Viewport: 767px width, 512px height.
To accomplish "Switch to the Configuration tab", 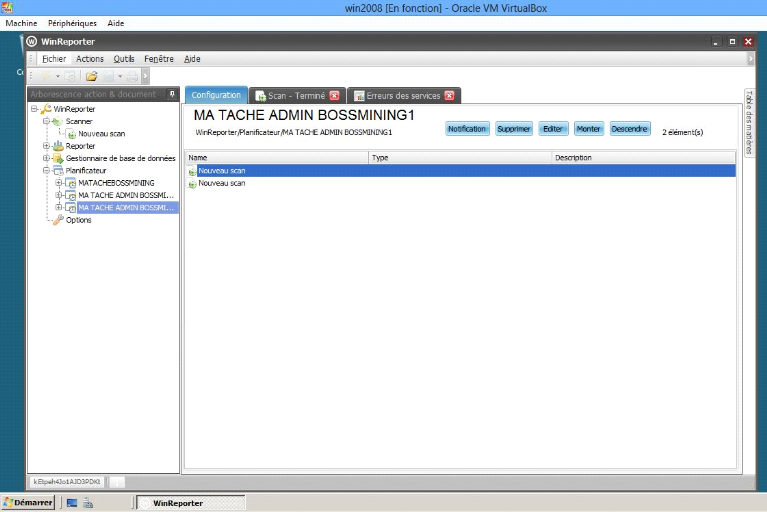I will point(216,95).
